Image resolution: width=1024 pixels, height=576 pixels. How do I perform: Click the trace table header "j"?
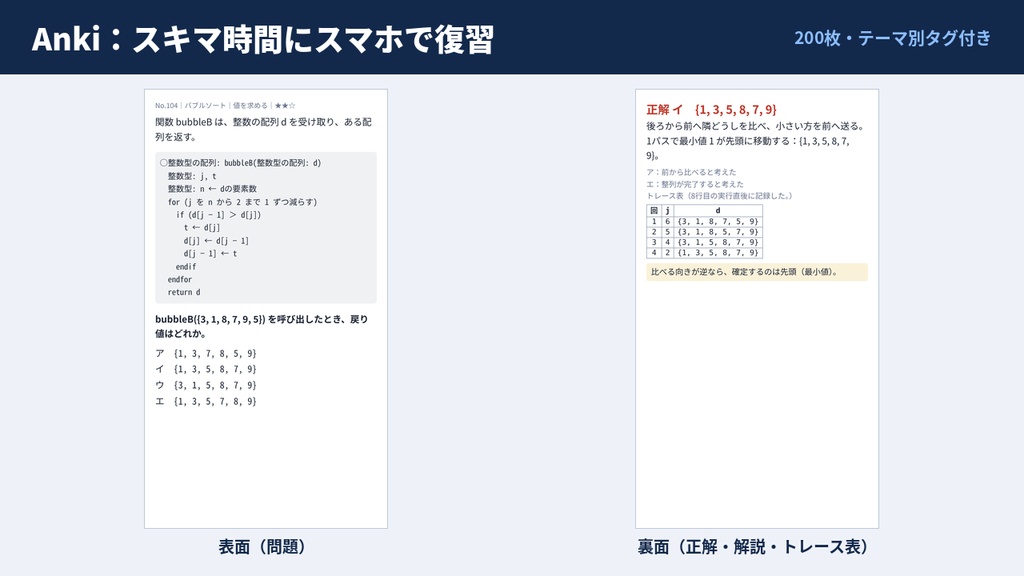point(667,210)
